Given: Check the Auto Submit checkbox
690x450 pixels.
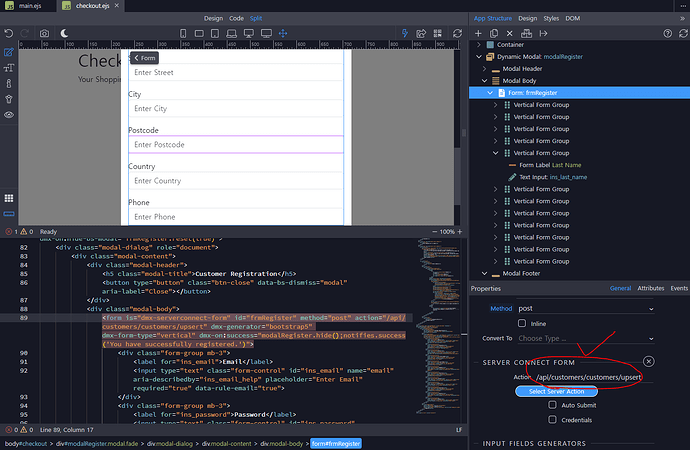Looking at the screenshot, I should pyautogui.click(x=552, y=405).
